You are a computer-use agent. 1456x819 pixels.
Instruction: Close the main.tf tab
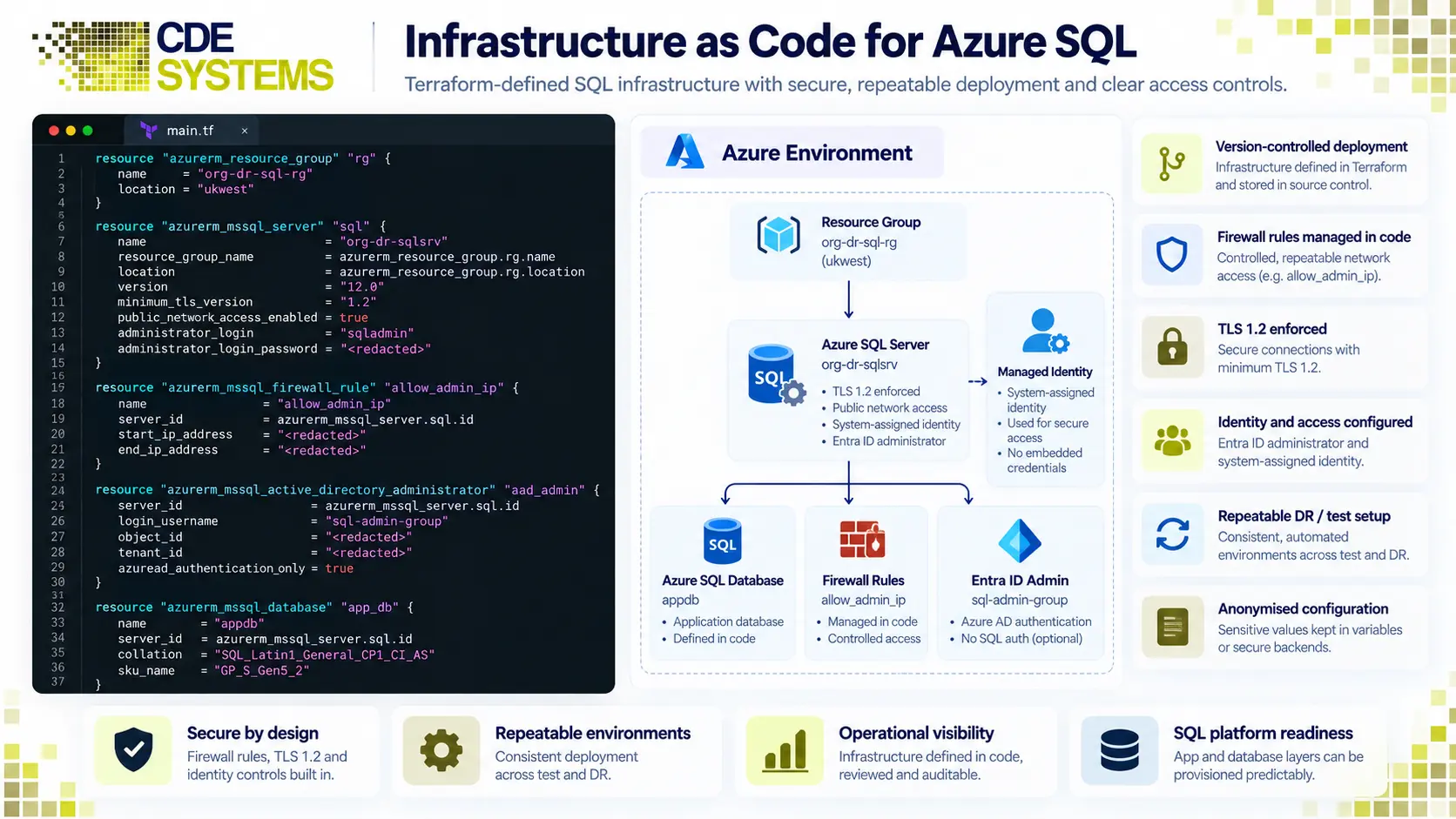(245, 131)
